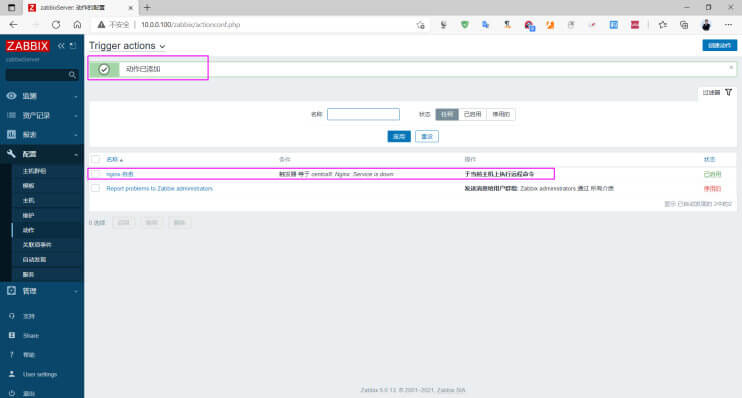Screen dimensions: 742x398
Task: Click the filter funnel icon
Action: click(x=728, y=92)
